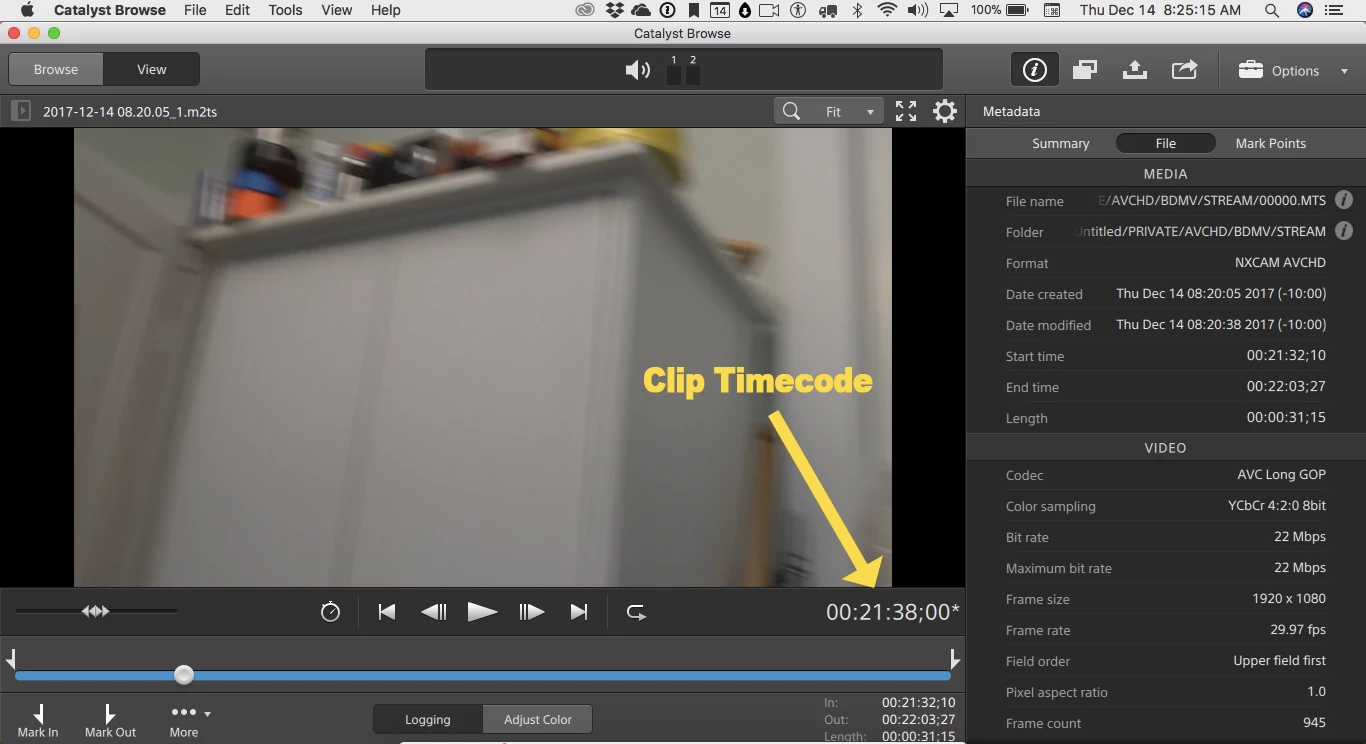Toggle loop playback
This screenshot has height=744, width=1366.
click(636, 612)
